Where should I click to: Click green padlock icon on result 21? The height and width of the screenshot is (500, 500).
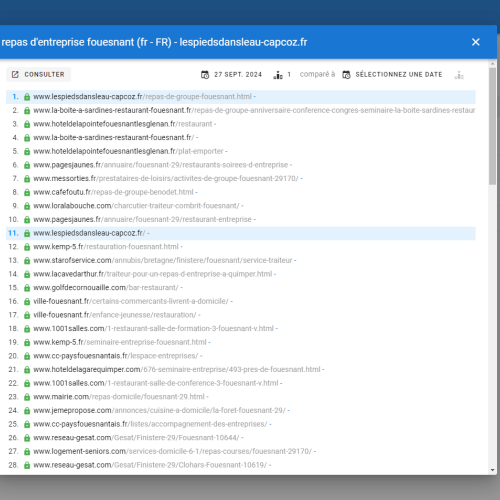coord(27,370)
